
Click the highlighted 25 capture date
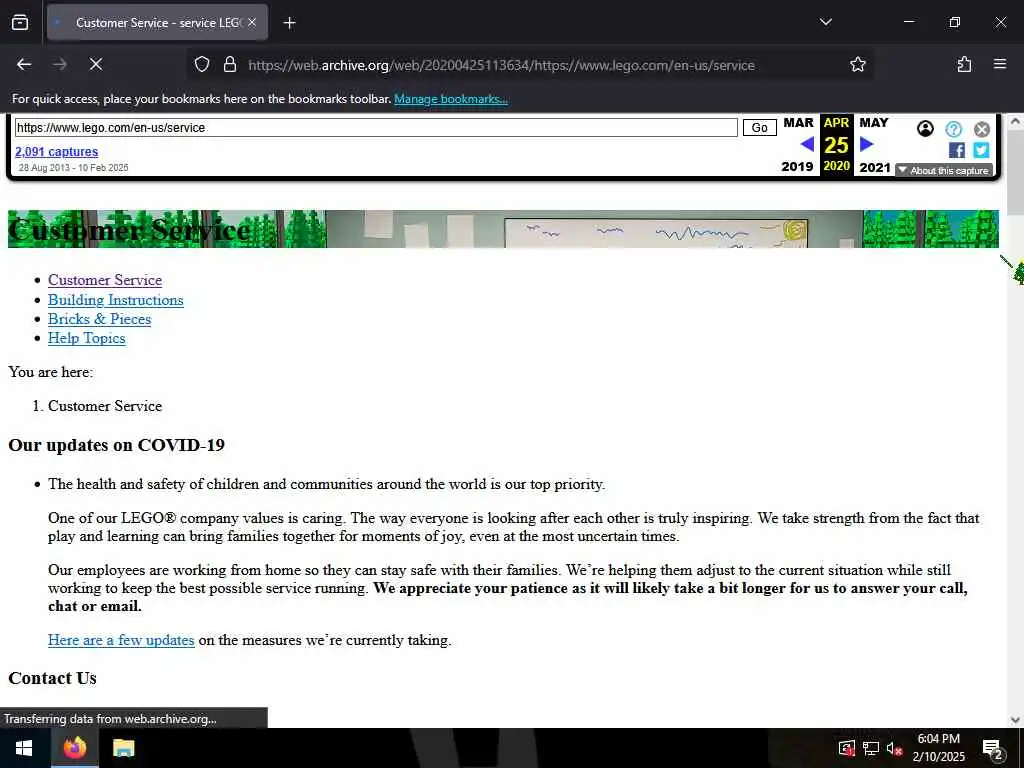[x=836, y=145]
